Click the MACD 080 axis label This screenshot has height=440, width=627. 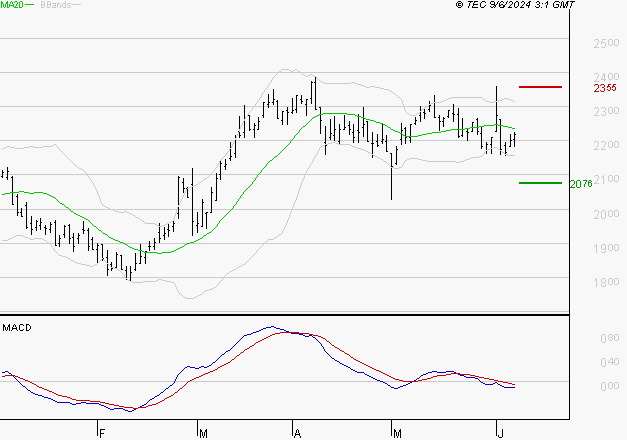tap(610, 338)
